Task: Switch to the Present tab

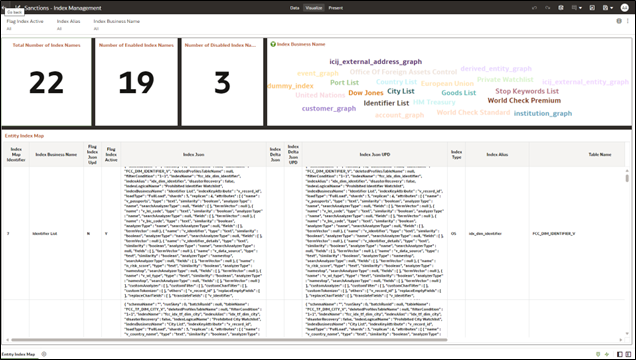Action: point(335,8)
